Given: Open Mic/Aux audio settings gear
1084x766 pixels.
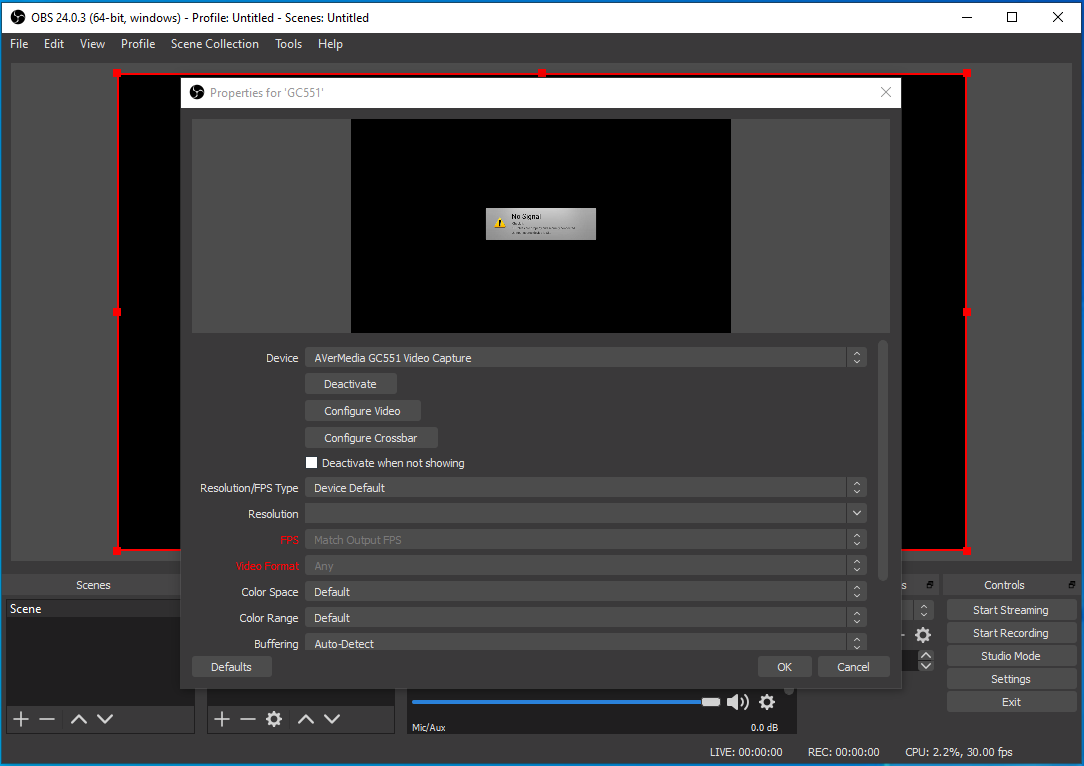Looking at the screenshot, I should [767, 702].
